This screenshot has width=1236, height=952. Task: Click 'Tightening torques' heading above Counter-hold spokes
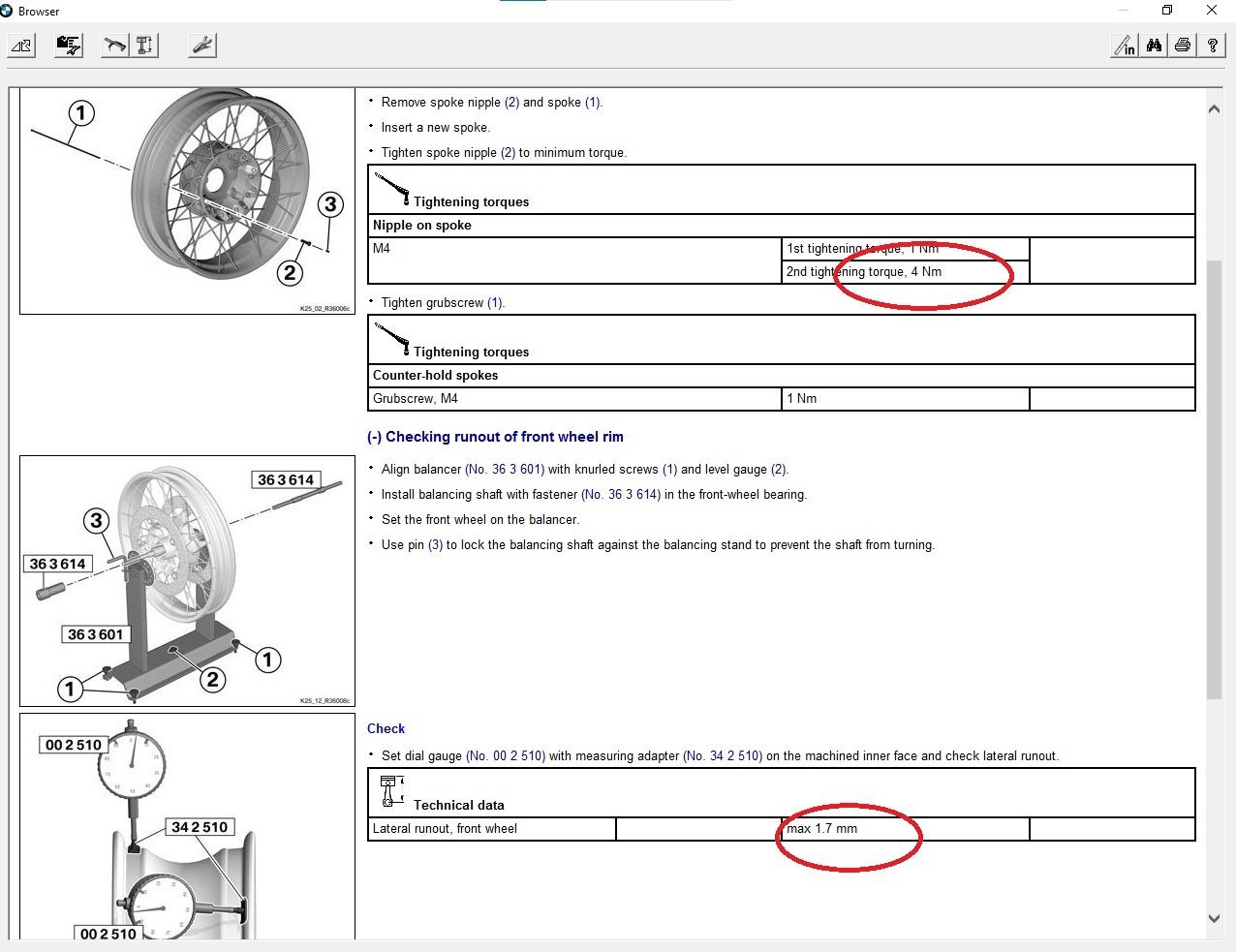click(x=471, y=353)
